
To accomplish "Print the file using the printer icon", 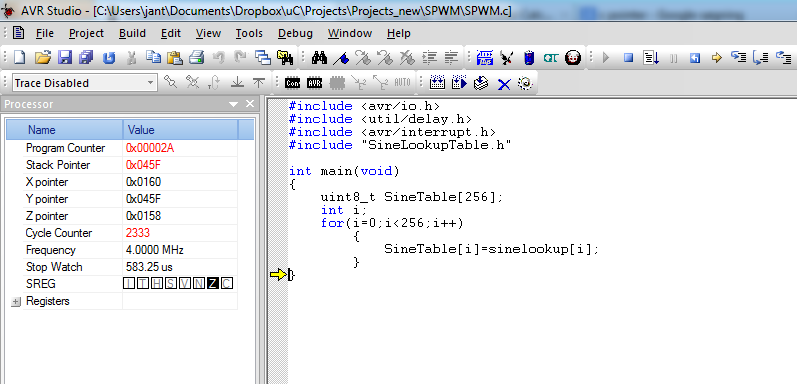I will tap(197, 57).
